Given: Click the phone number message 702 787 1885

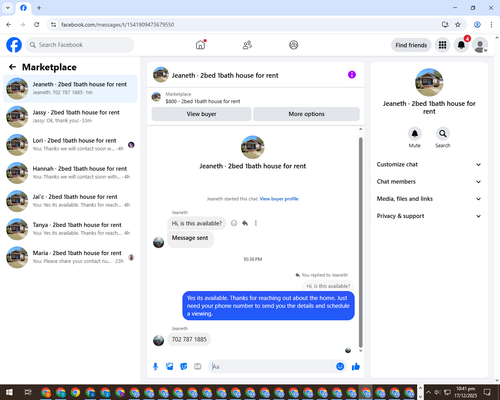Looking at the screenshot, I should click(189, 339).
